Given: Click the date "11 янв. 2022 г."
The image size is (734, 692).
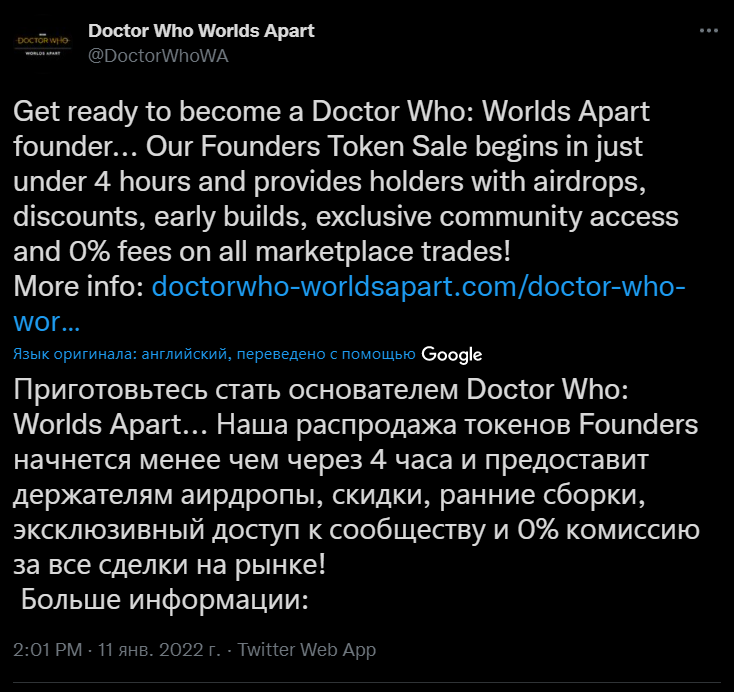Looking at the screenshot, I should coord(159,650).
